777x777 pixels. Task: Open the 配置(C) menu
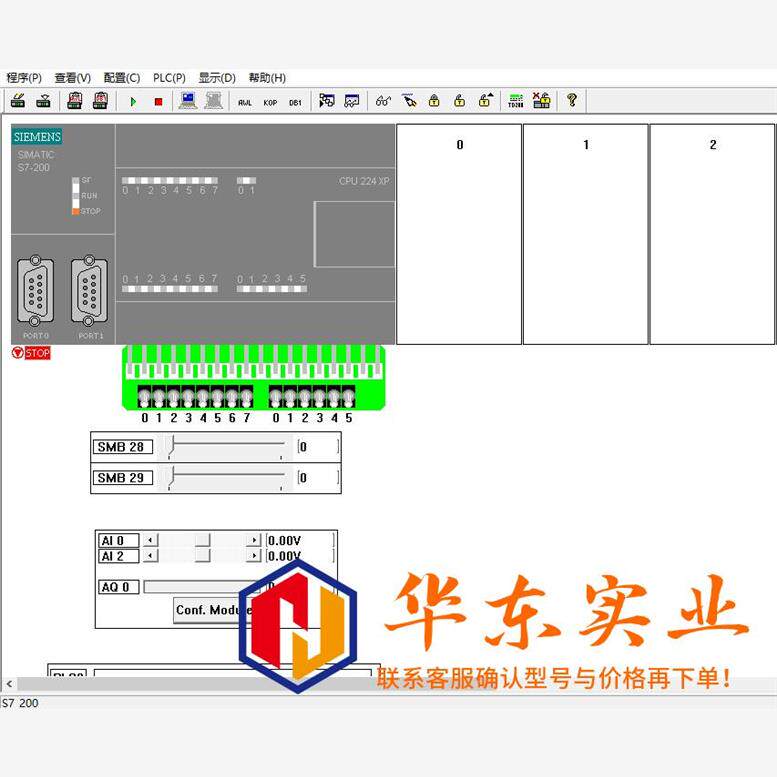[x=122, y=78]
